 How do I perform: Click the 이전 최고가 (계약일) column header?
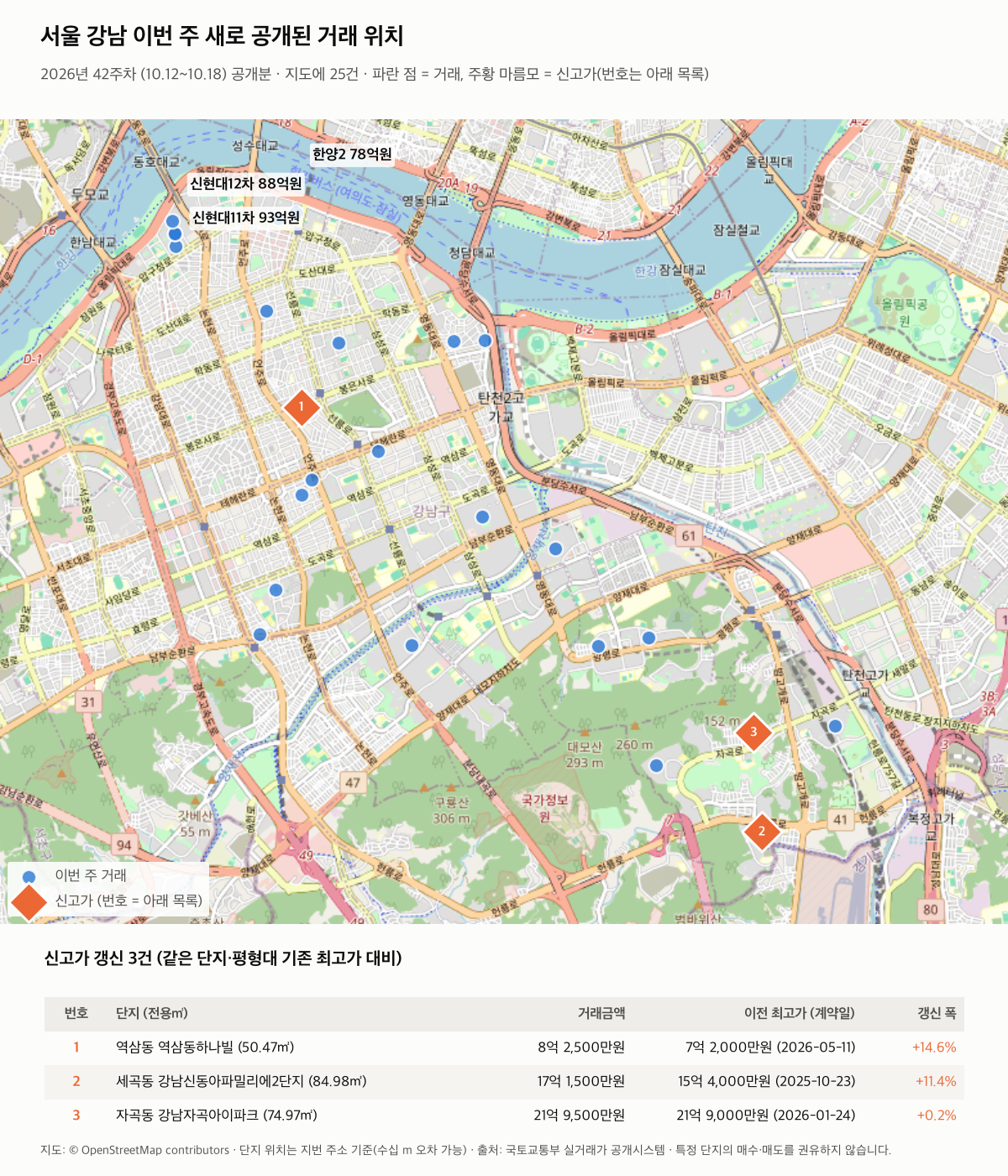pos(799,1013)
